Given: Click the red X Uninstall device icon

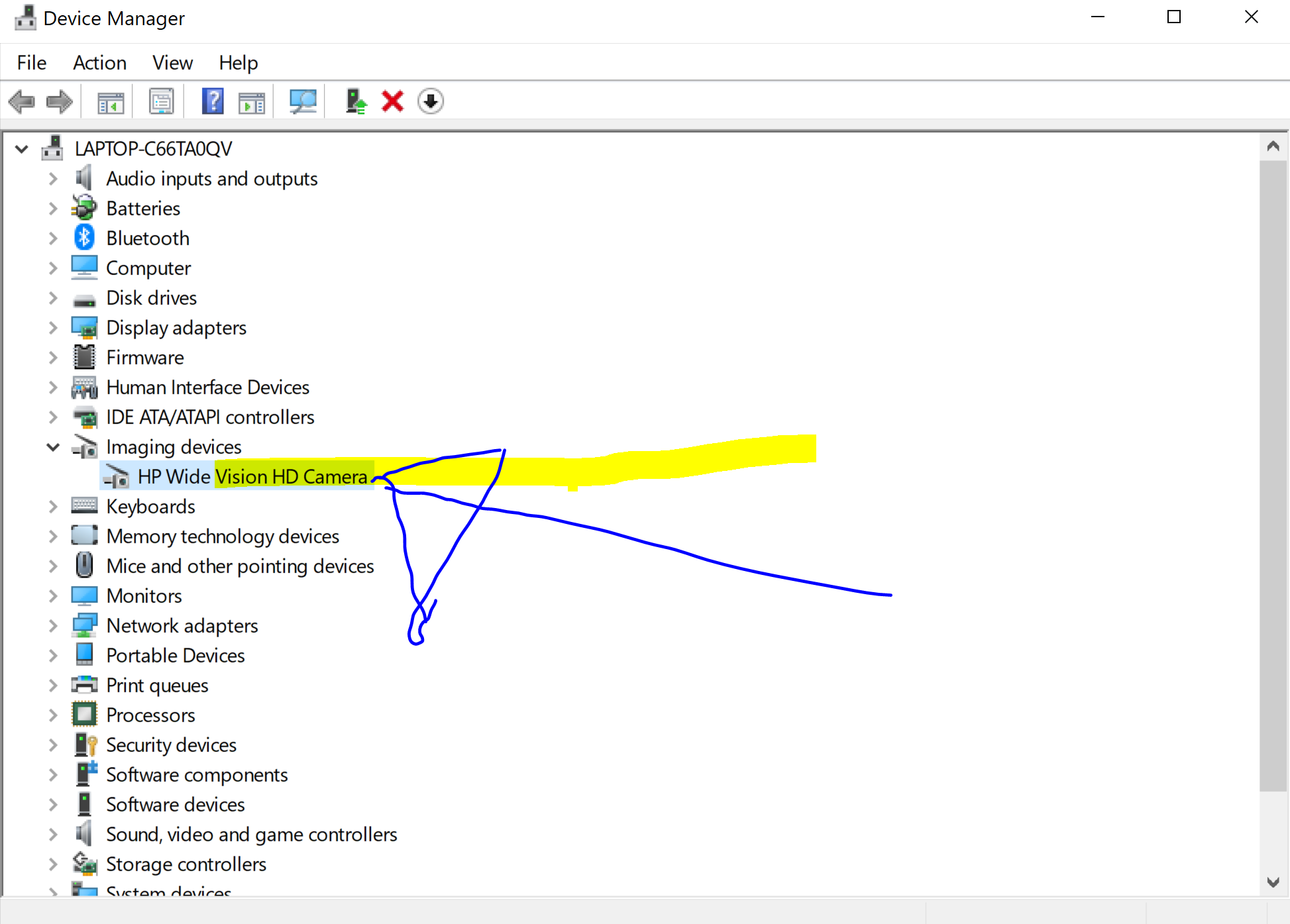Looking at the screenshot, I should coord(392,102).
